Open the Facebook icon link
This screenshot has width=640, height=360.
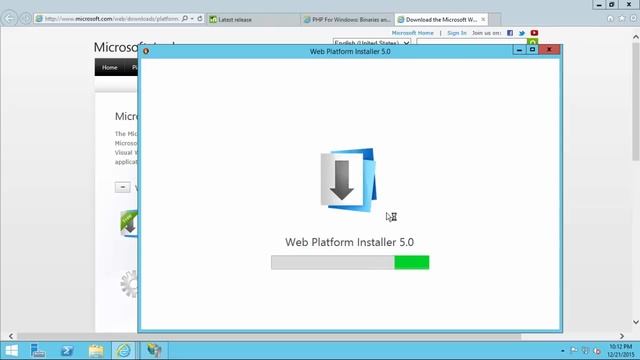click(x=510, y=33)
